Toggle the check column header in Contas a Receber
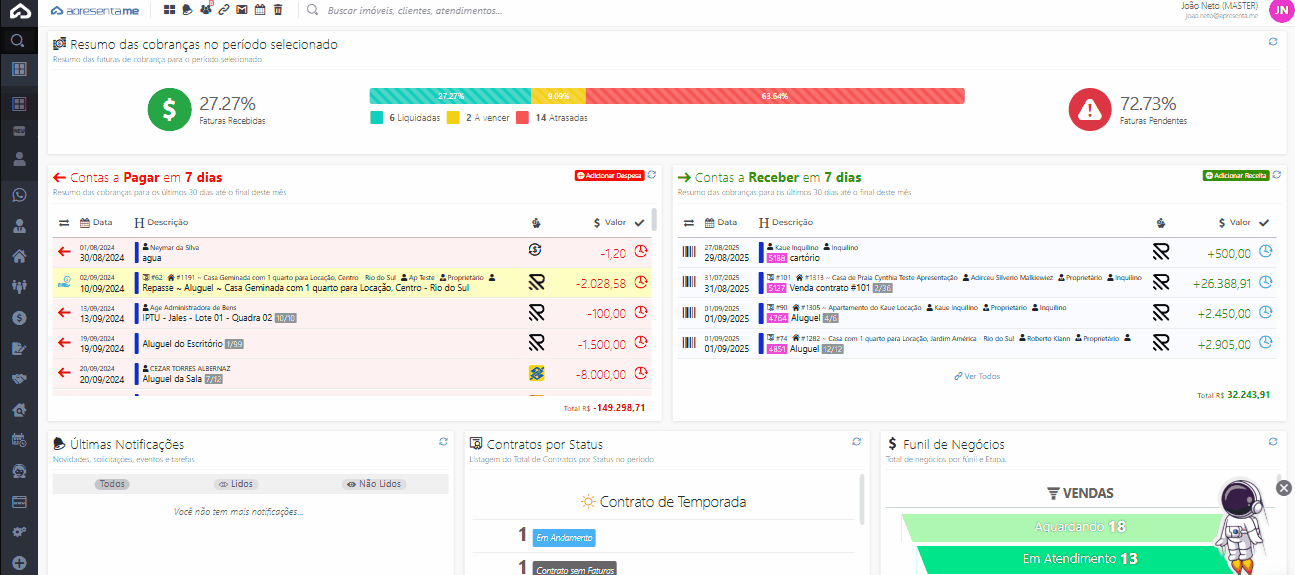Screen dimensions: 1295x575 (x=1264, y=222)
